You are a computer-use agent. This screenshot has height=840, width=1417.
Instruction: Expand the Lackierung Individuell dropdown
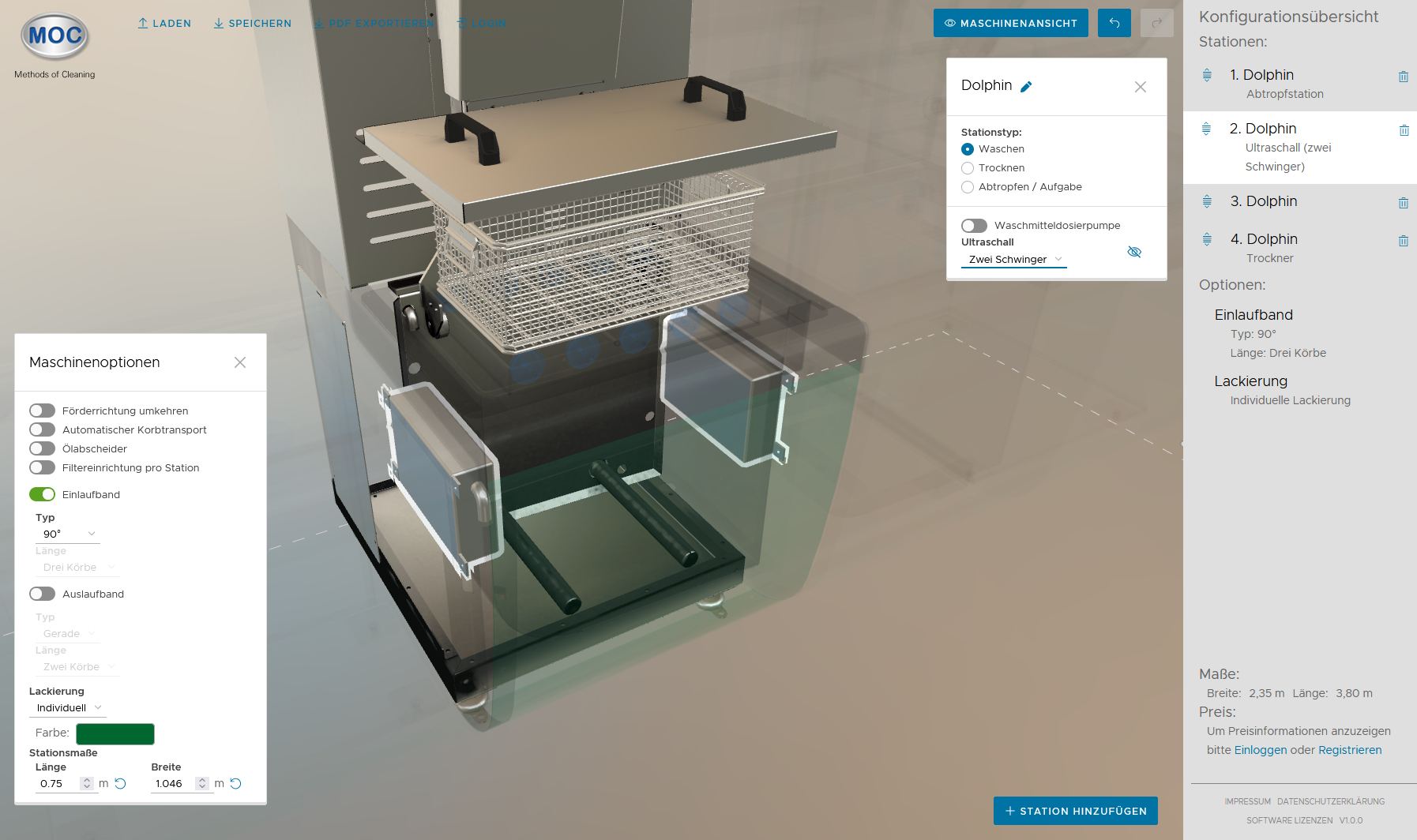pyautogui.click(x=69, y=708)
